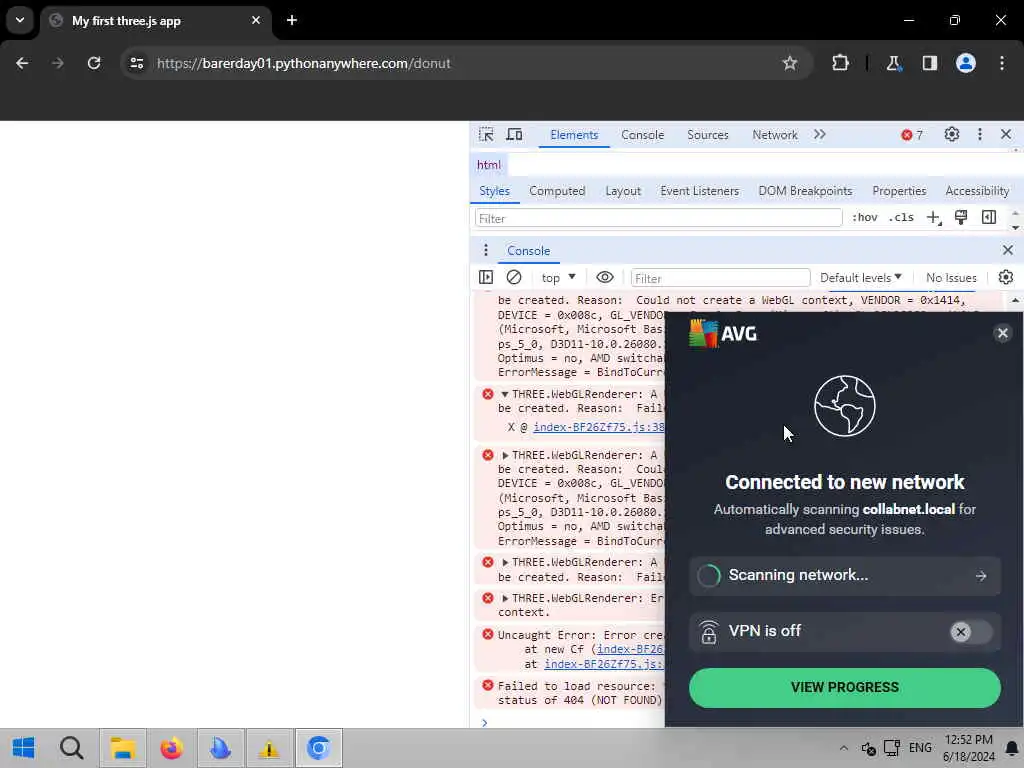Viewport: 1024px width, 768px height.
Task: Open the DOM Breakpoints tab
Action: pyautogui.click(x=805, y=191)
